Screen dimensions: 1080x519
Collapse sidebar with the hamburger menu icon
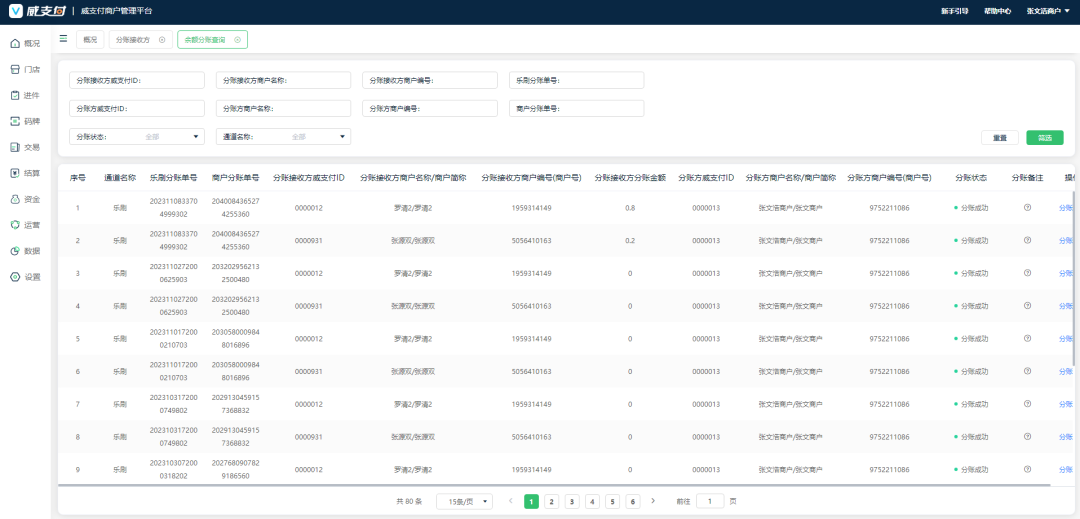[x=64, y=39]
